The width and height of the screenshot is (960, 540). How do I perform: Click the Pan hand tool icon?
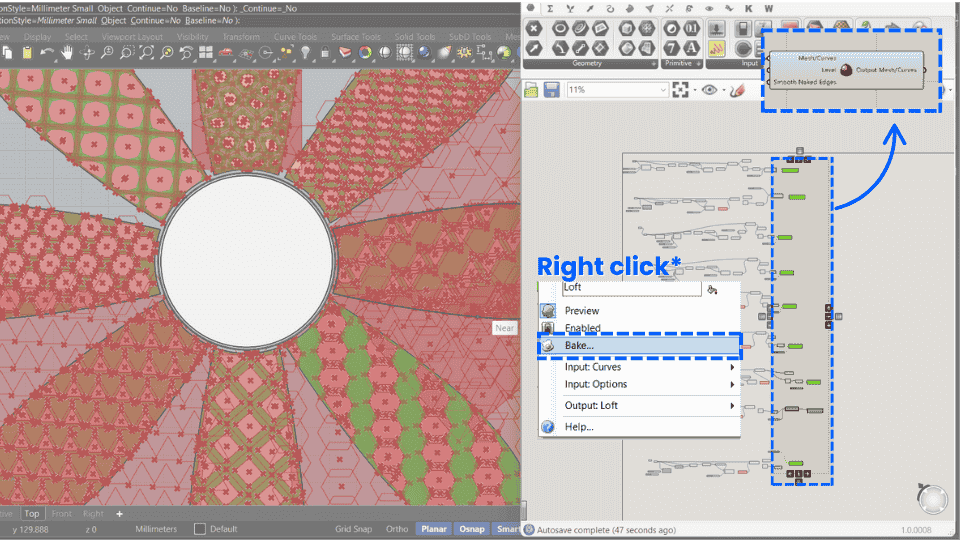tap(69, 52)
